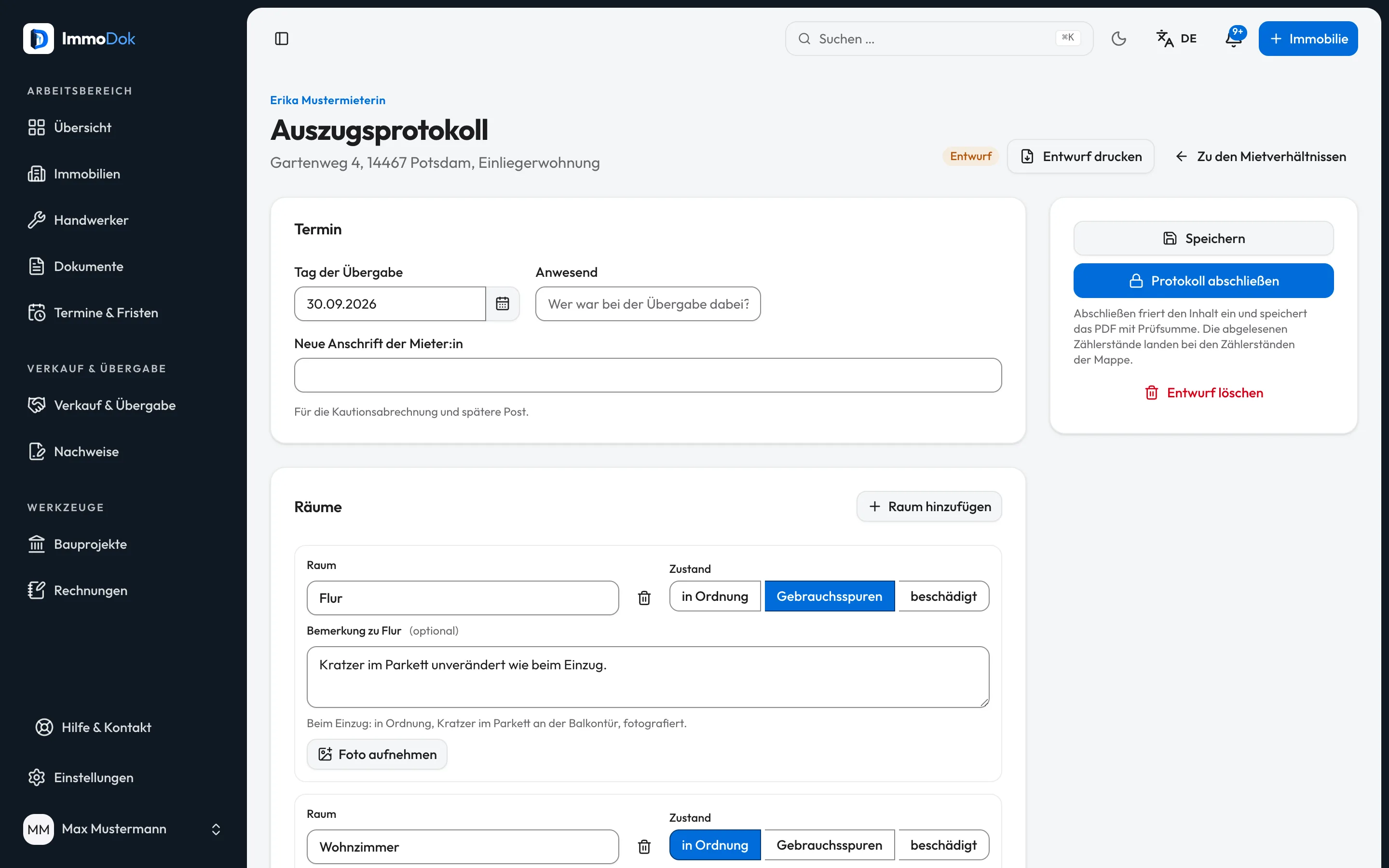
Task: Click Entwurf drucken
Action: click(1080, 156)
